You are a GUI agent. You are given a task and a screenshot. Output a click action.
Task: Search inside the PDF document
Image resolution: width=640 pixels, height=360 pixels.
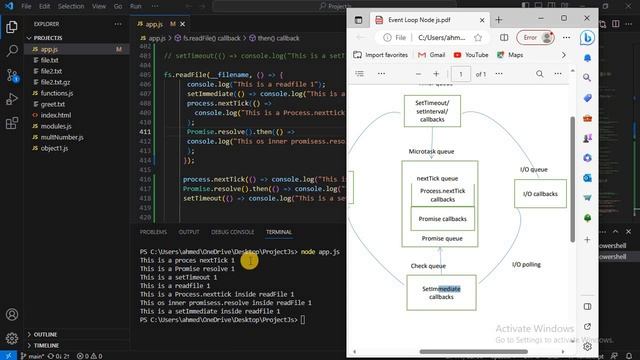tap(540, 74)
